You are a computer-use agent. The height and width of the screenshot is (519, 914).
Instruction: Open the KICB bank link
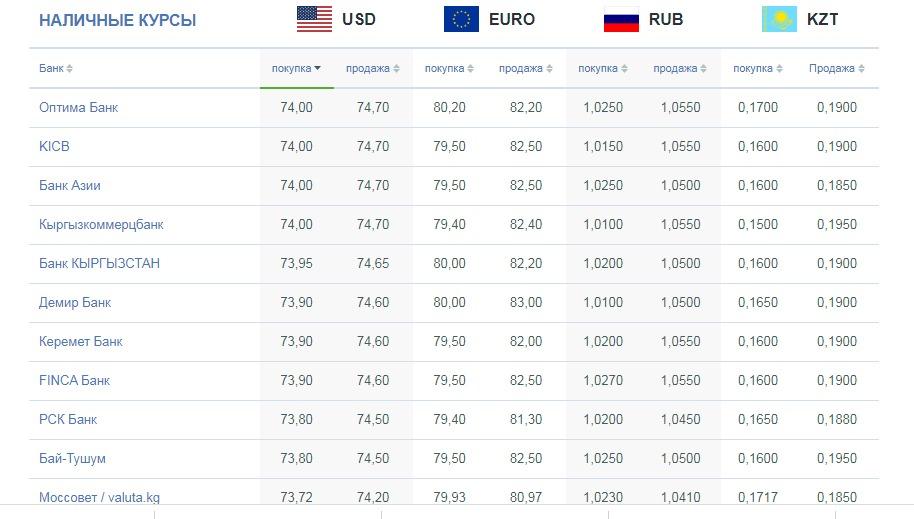pyautogui.click(x=54, y=146)
